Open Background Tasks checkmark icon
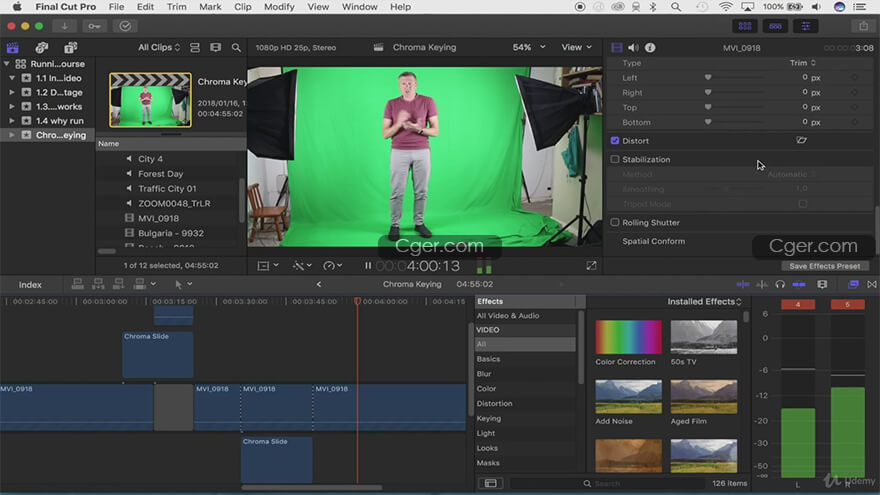The image size is (880, 495). (125, 26)
